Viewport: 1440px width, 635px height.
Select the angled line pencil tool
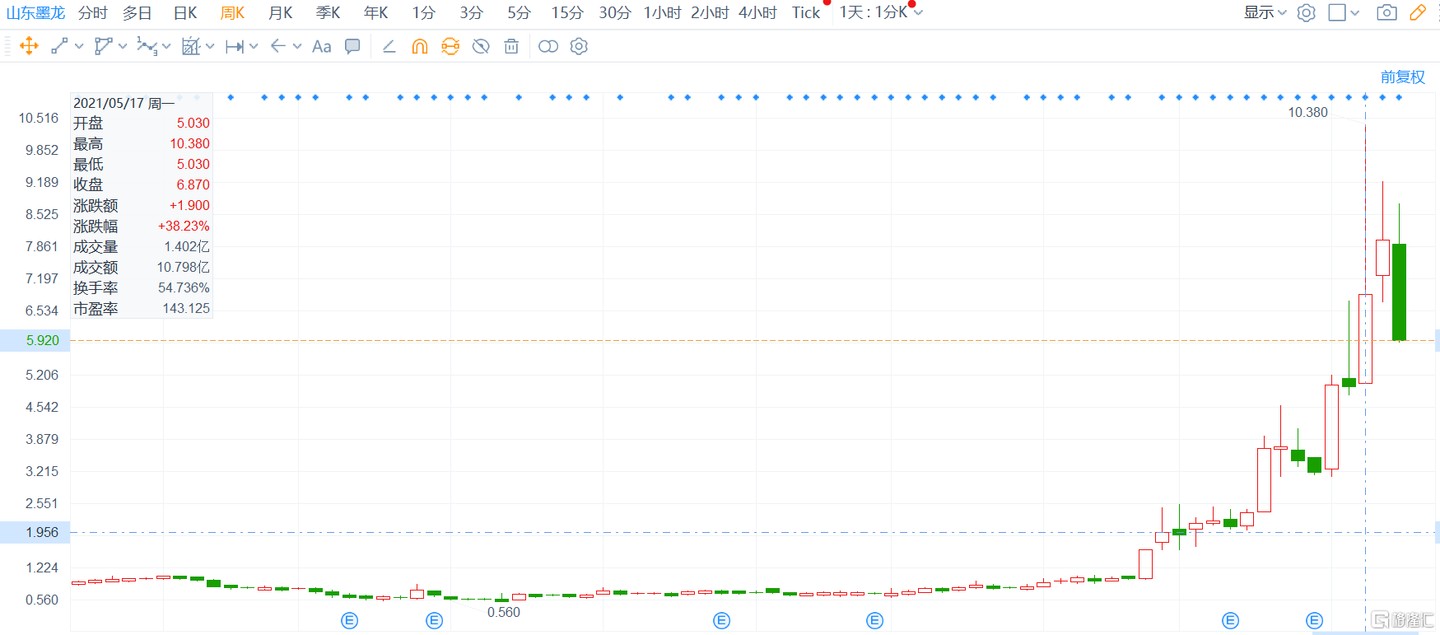pyautogui.click(x=389, y=46)
